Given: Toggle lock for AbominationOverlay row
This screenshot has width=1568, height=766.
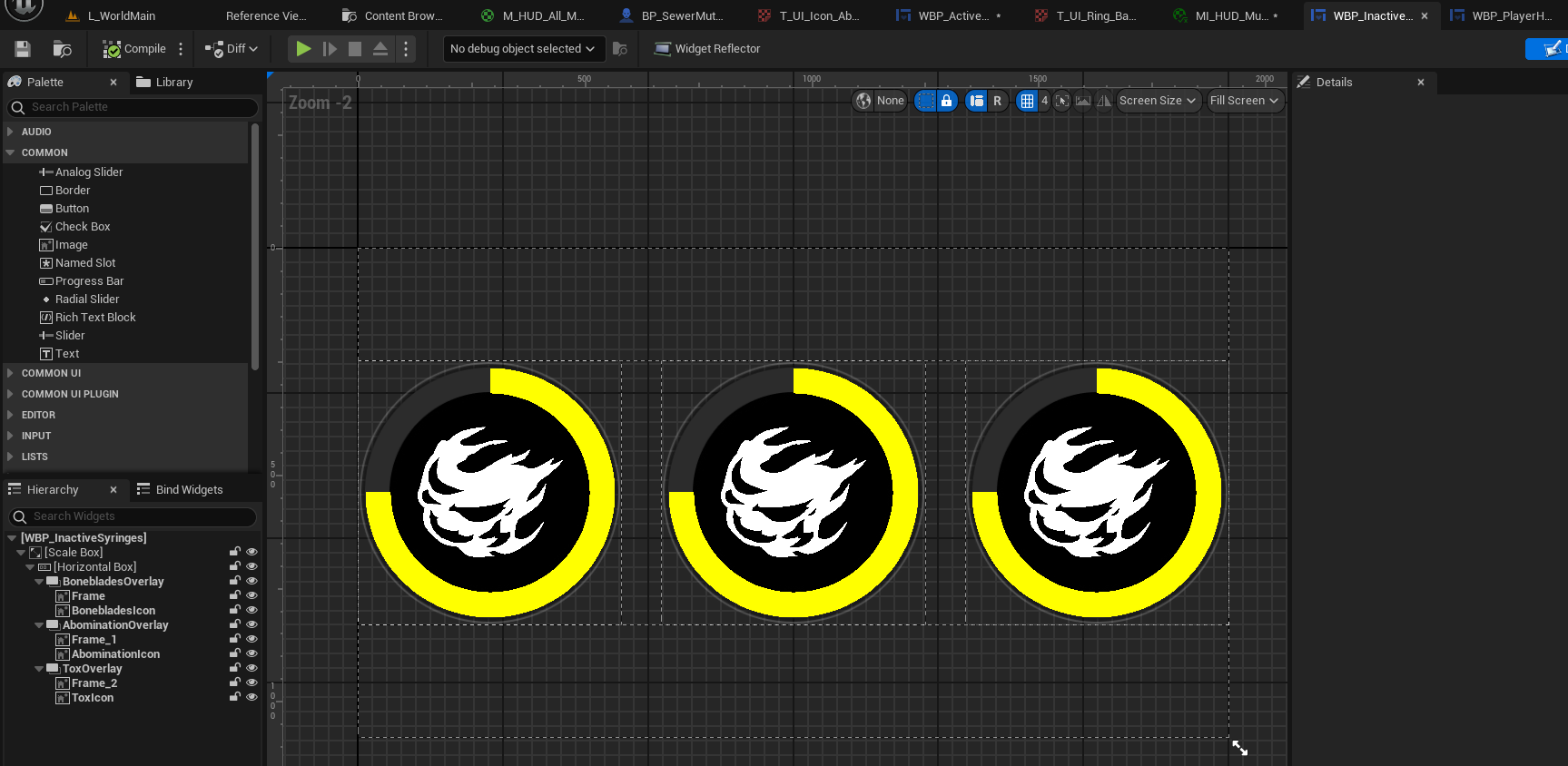Looking at the screenshot, I should pyautogui.click(x=235, y=624).
